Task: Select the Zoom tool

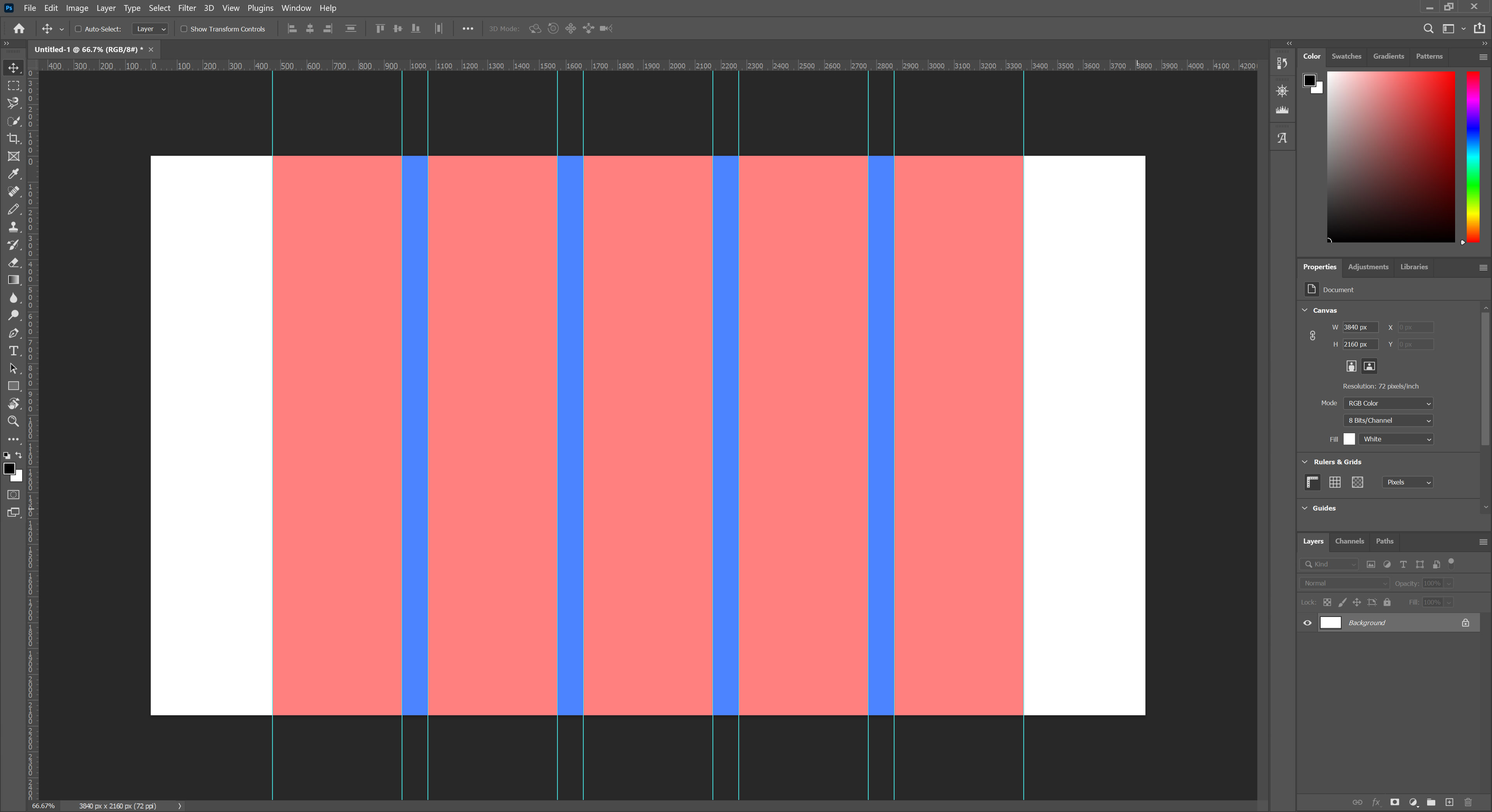Action: point(13,422)
